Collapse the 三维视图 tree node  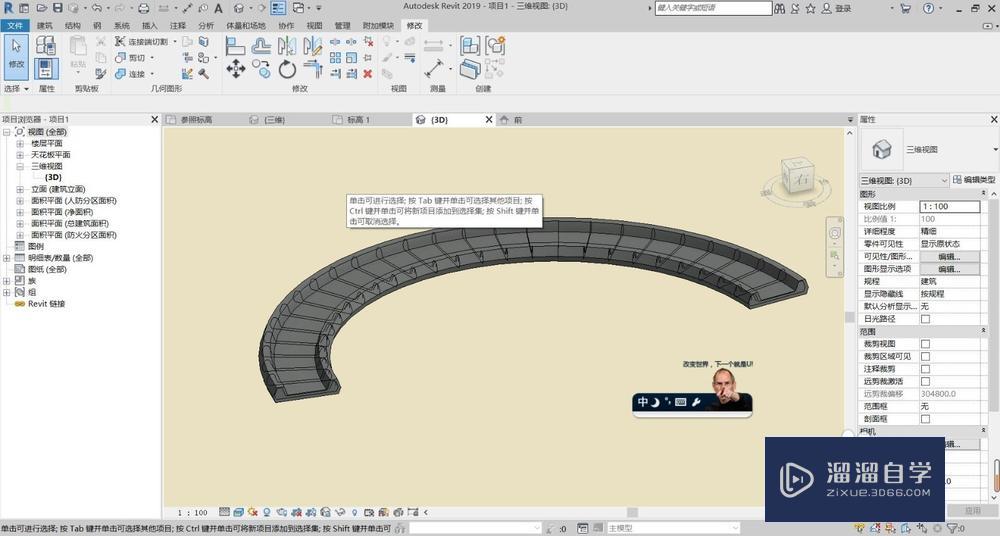pos(20,166)
